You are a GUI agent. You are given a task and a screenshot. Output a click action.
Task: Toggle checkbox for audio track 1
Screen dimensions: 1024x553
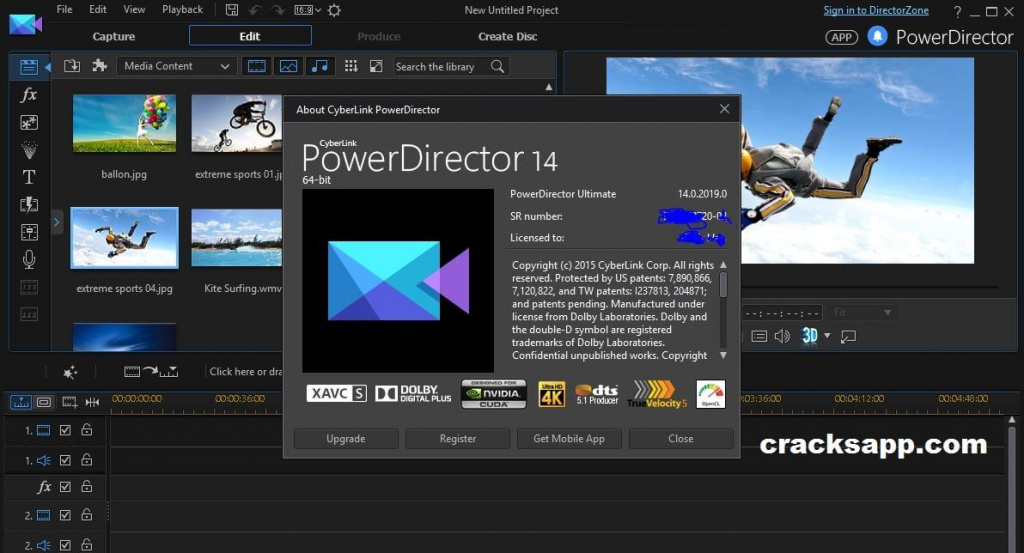(65, 460)
